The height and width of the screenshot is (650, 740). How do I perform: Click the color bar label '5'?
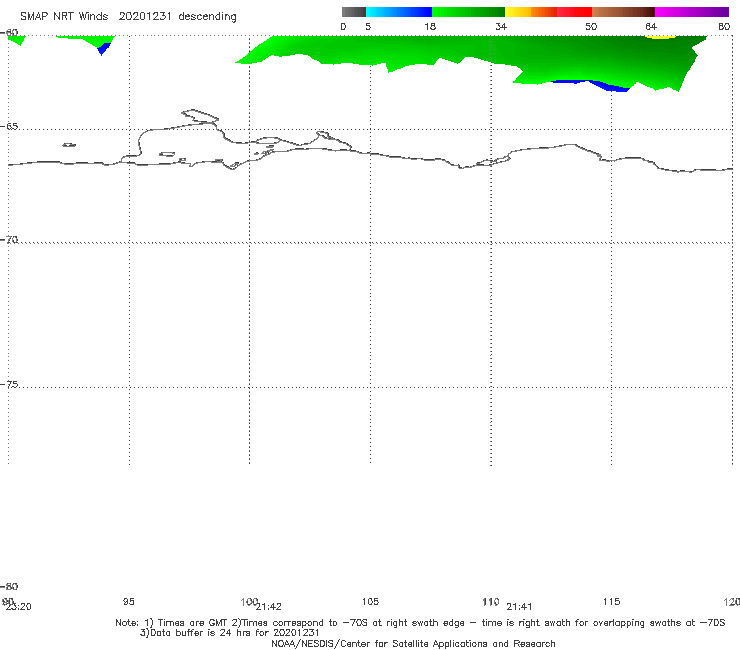coord(368,26)
